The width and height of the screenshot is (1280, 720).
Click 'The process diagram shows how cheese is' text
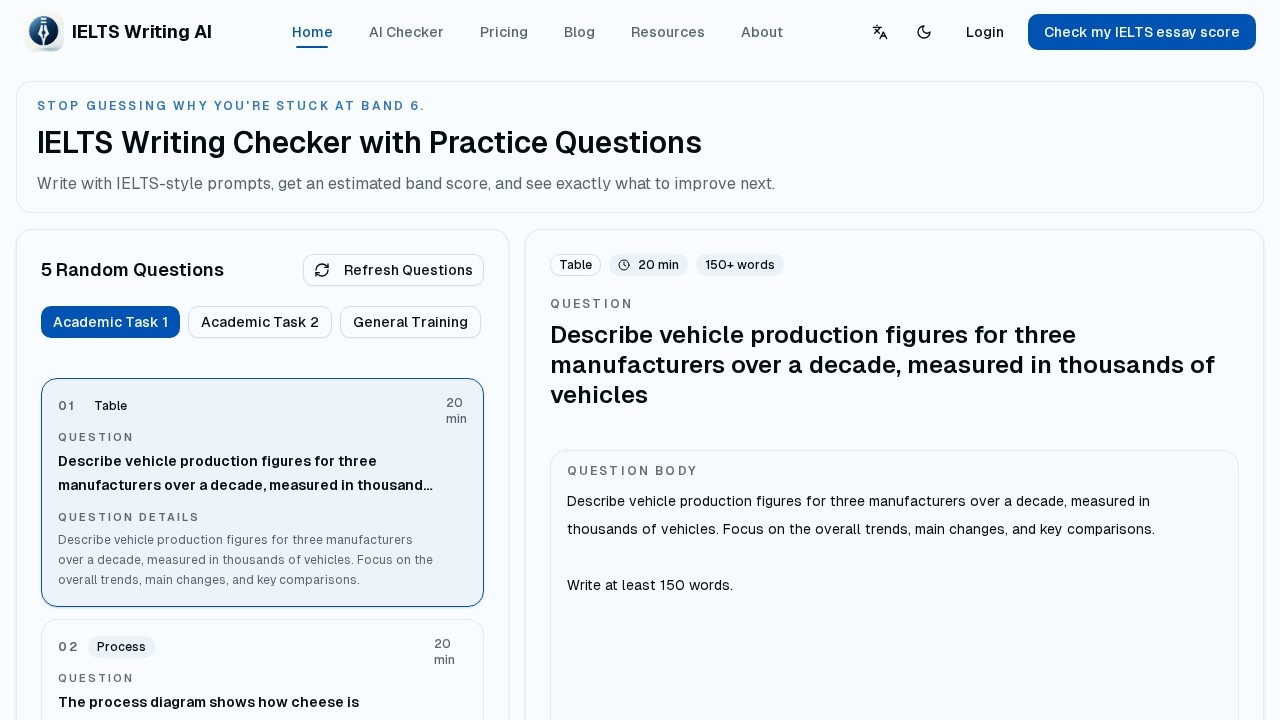click(209, 702)
